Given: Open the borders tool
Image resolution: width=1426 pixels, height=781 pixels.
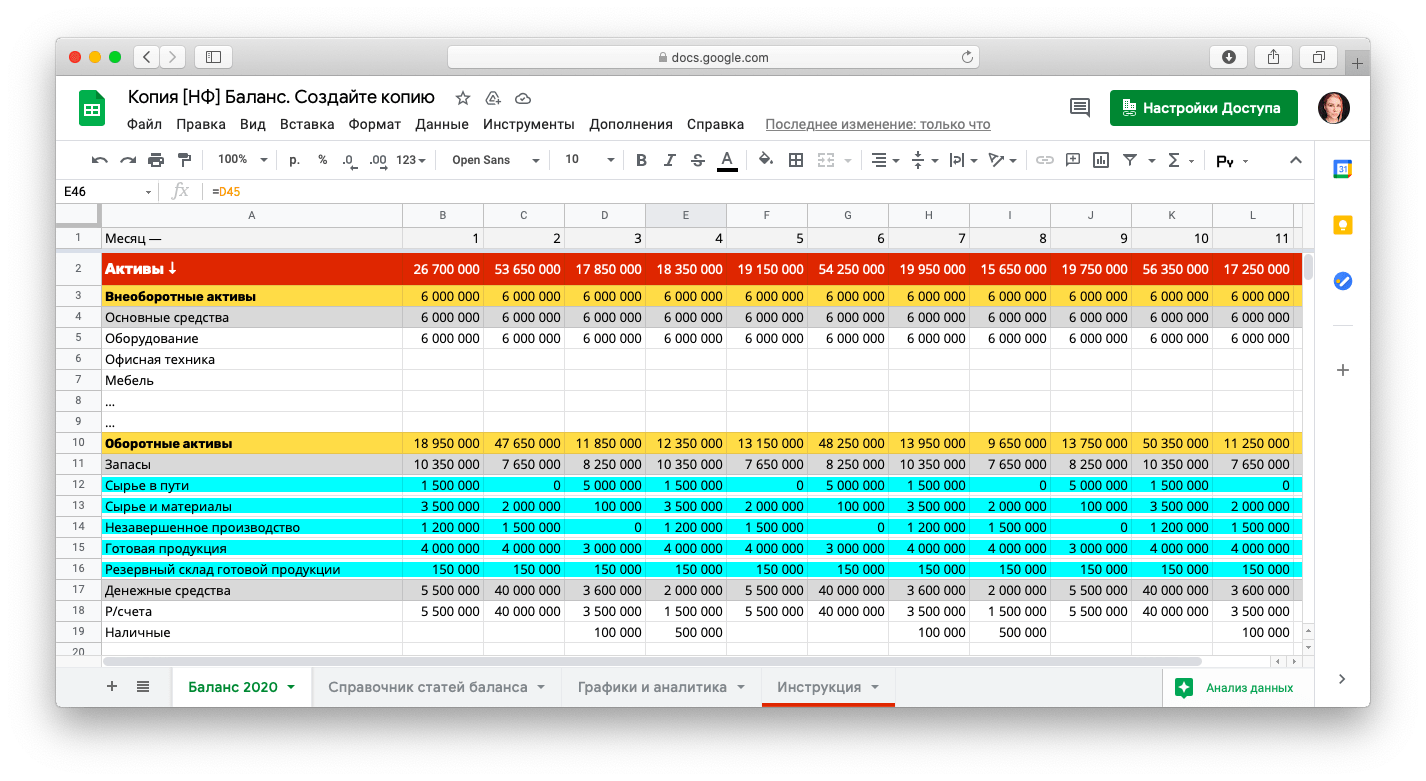Looking at the screenshot, I should point(796,160).
